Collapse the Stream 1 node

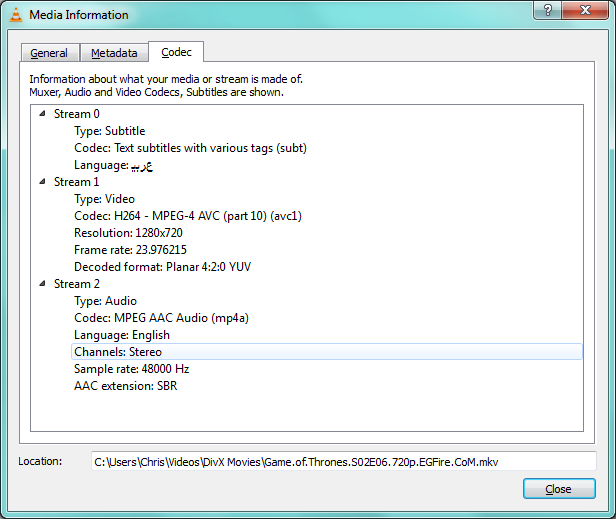[42, 182]
